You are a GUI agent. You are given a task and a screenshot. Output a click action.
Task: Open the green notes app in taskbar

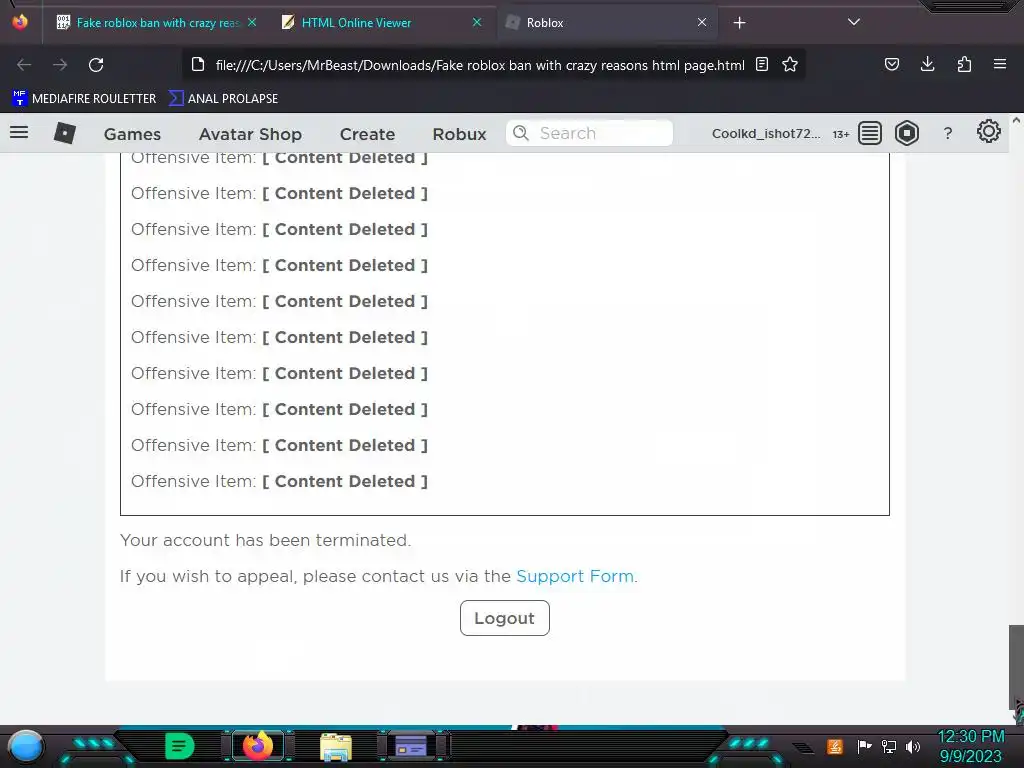(179, 746)
